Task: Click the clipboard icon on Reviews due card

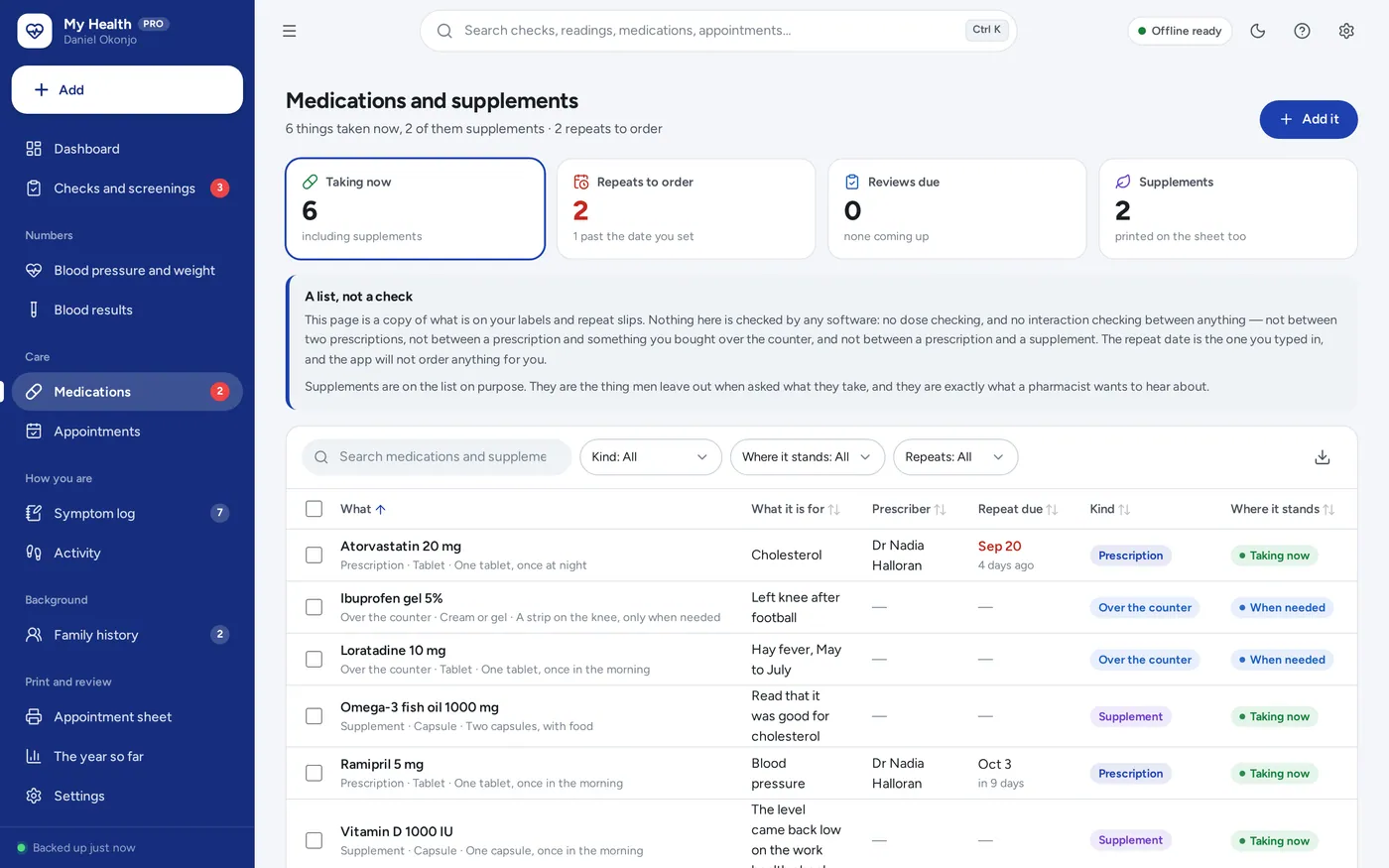Action: [x=852, y=183]
